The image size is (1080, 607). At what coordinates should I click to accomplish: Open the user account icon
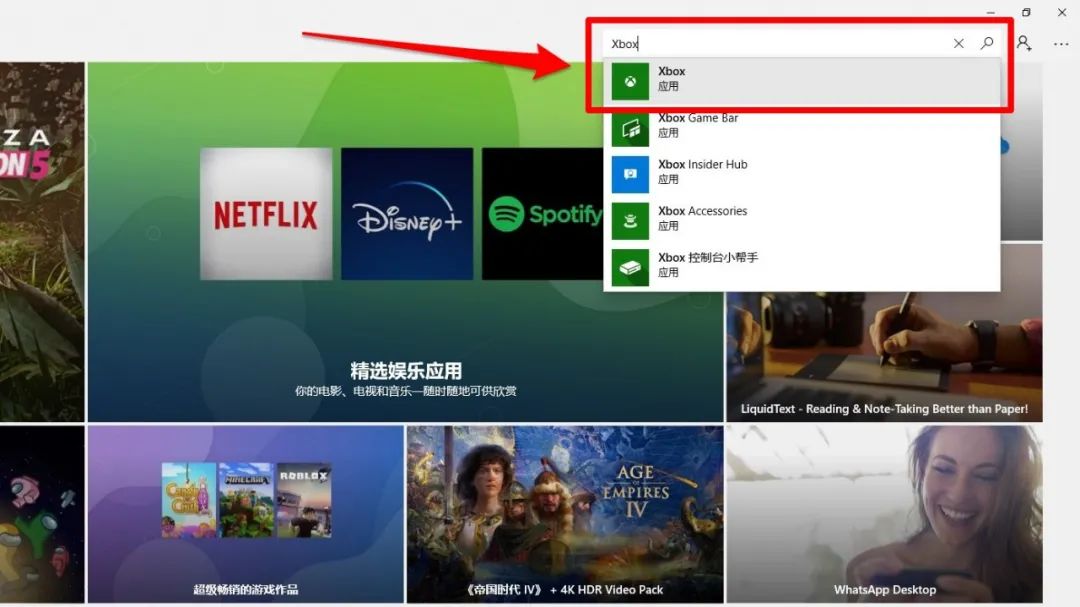1024,43
